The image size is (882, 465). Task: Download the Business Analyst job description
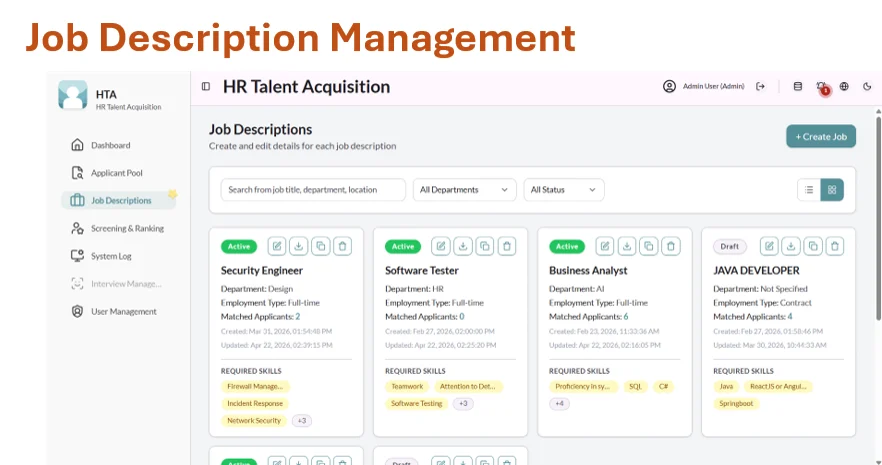click(x=627, y=246)
